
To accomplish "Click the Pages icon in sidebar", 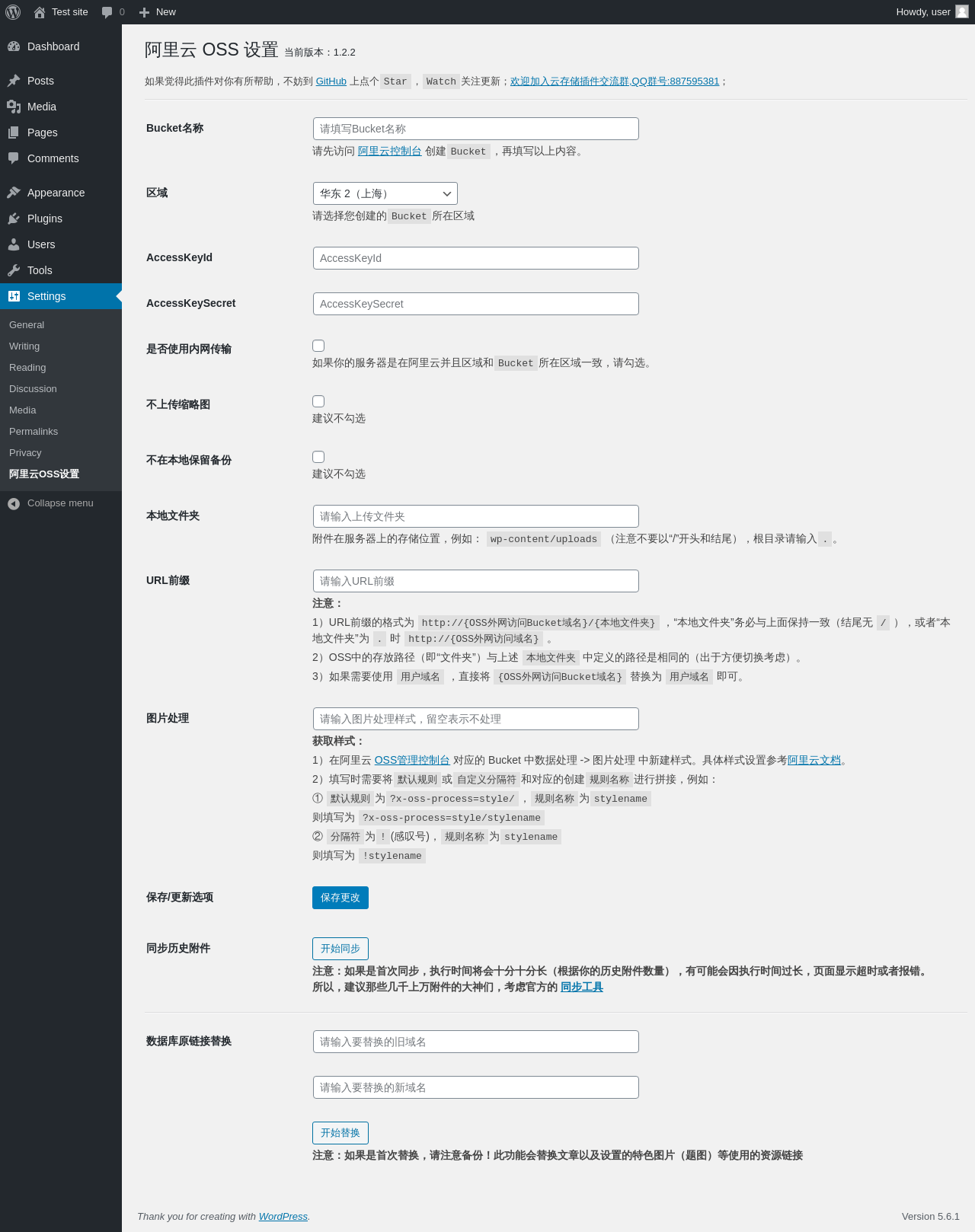I will point(14,132).
